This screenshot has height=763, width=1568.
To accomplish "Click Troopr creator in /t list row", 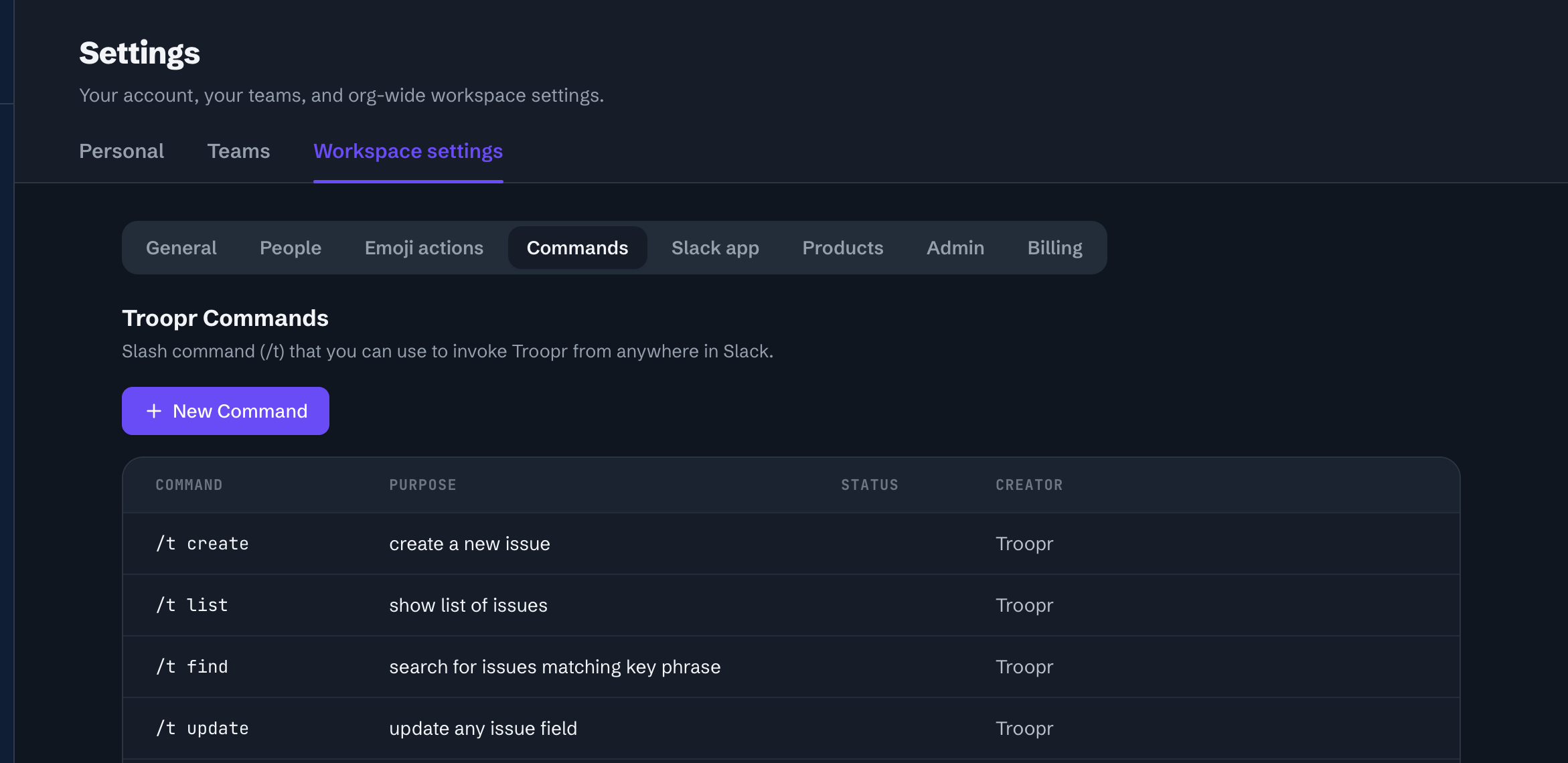I will [x=1024, y=605].
